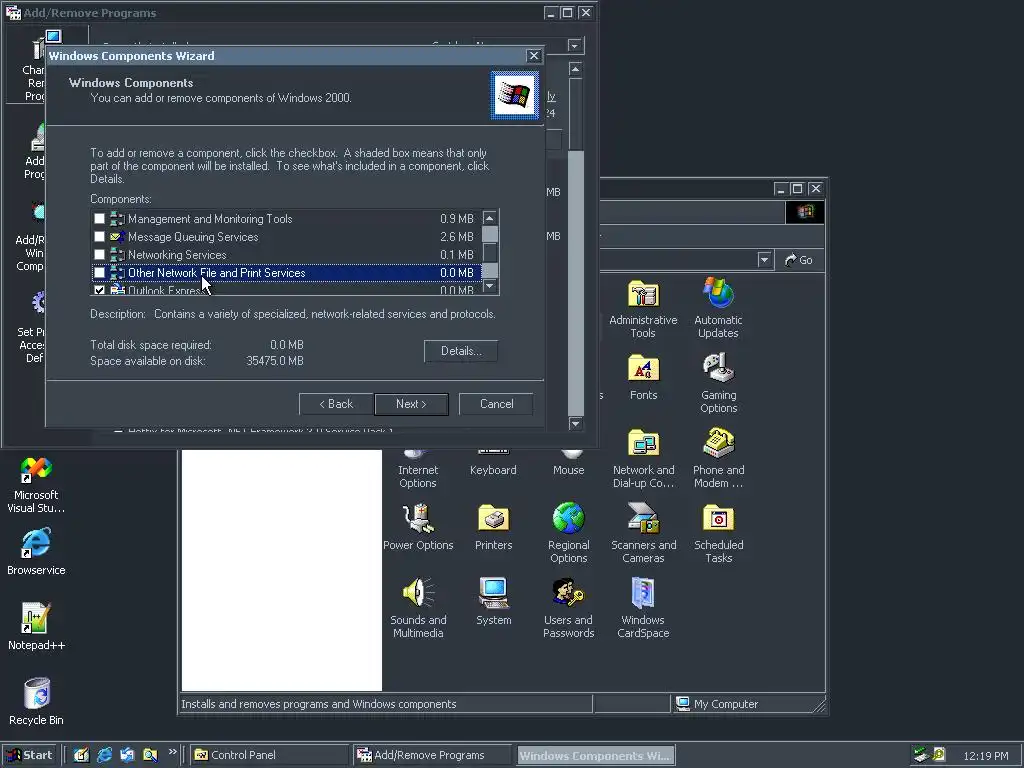This screenshot has width=1024, height=768.
Task: Click Show Desktop quick launch icon
Action: click(81, 755)
